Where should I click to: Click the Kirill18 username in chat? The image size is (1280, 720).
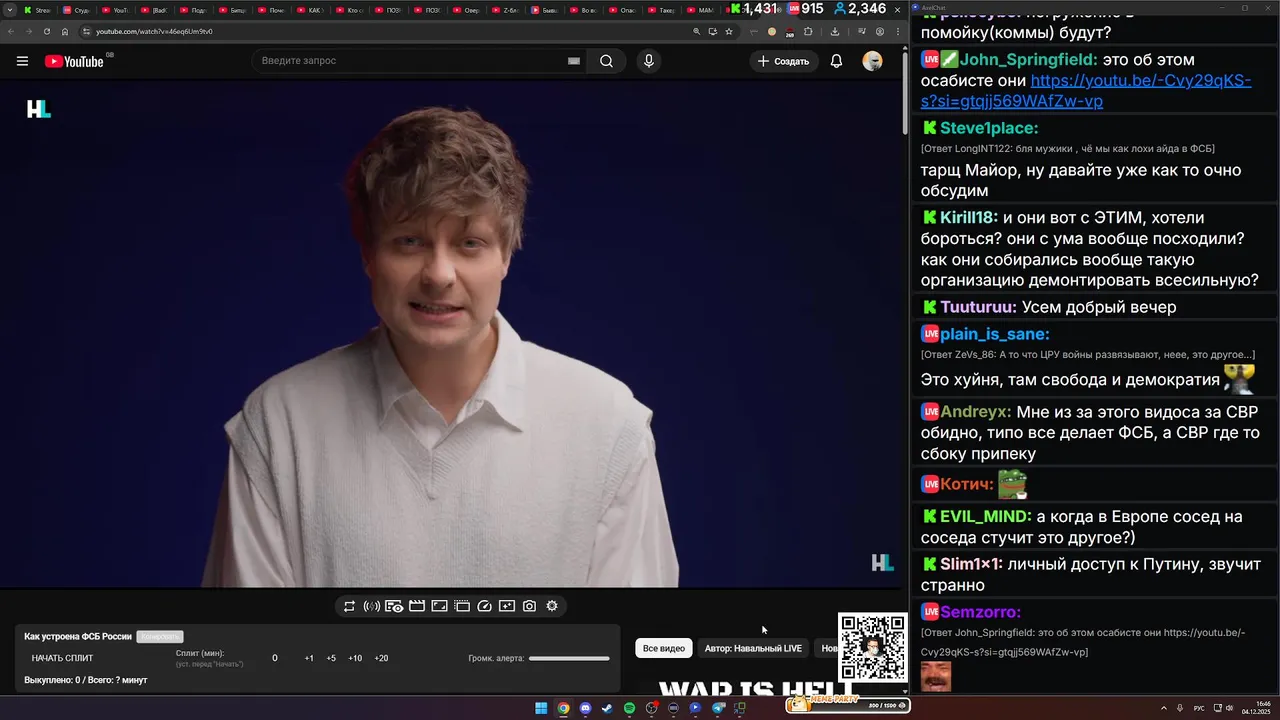[969, 217]
